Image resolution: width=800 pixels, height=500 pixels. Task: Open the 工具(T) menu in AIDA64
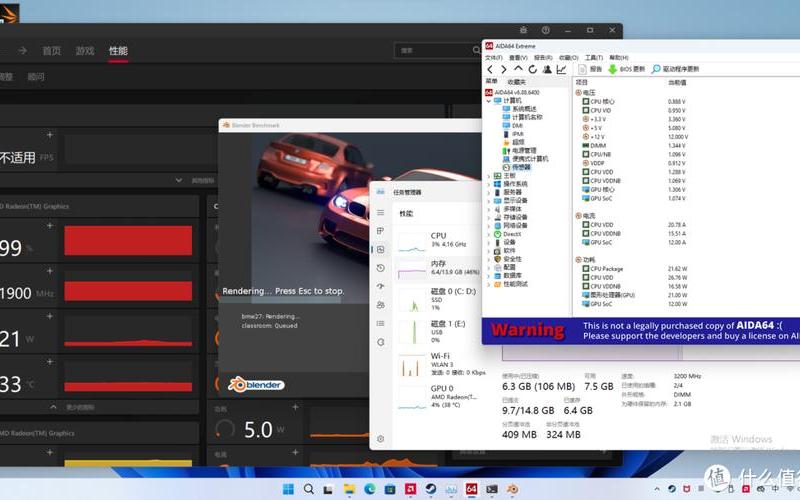[593, 58]
